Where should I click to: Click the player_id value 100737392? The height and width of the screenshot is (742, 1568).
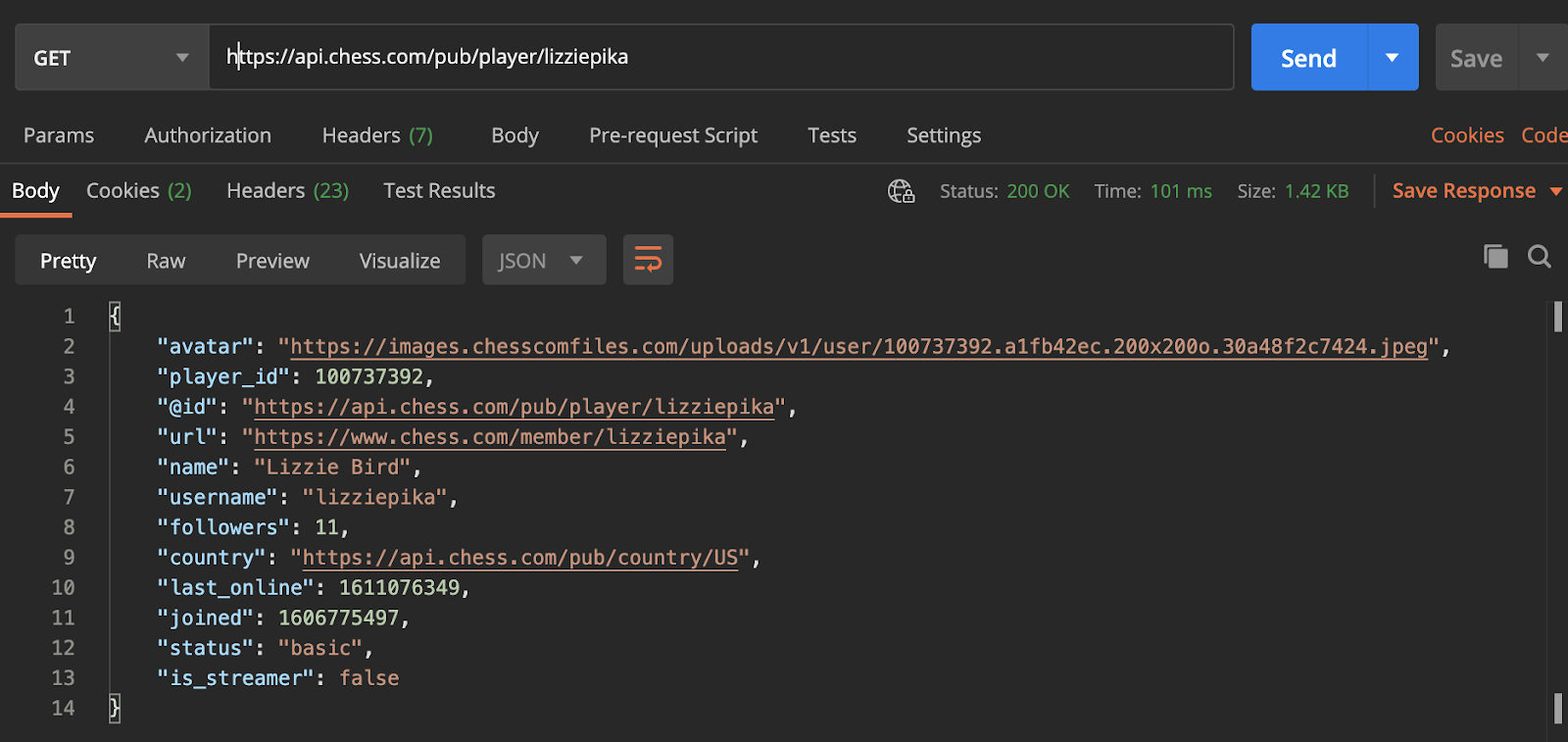[x=368, y=376]
